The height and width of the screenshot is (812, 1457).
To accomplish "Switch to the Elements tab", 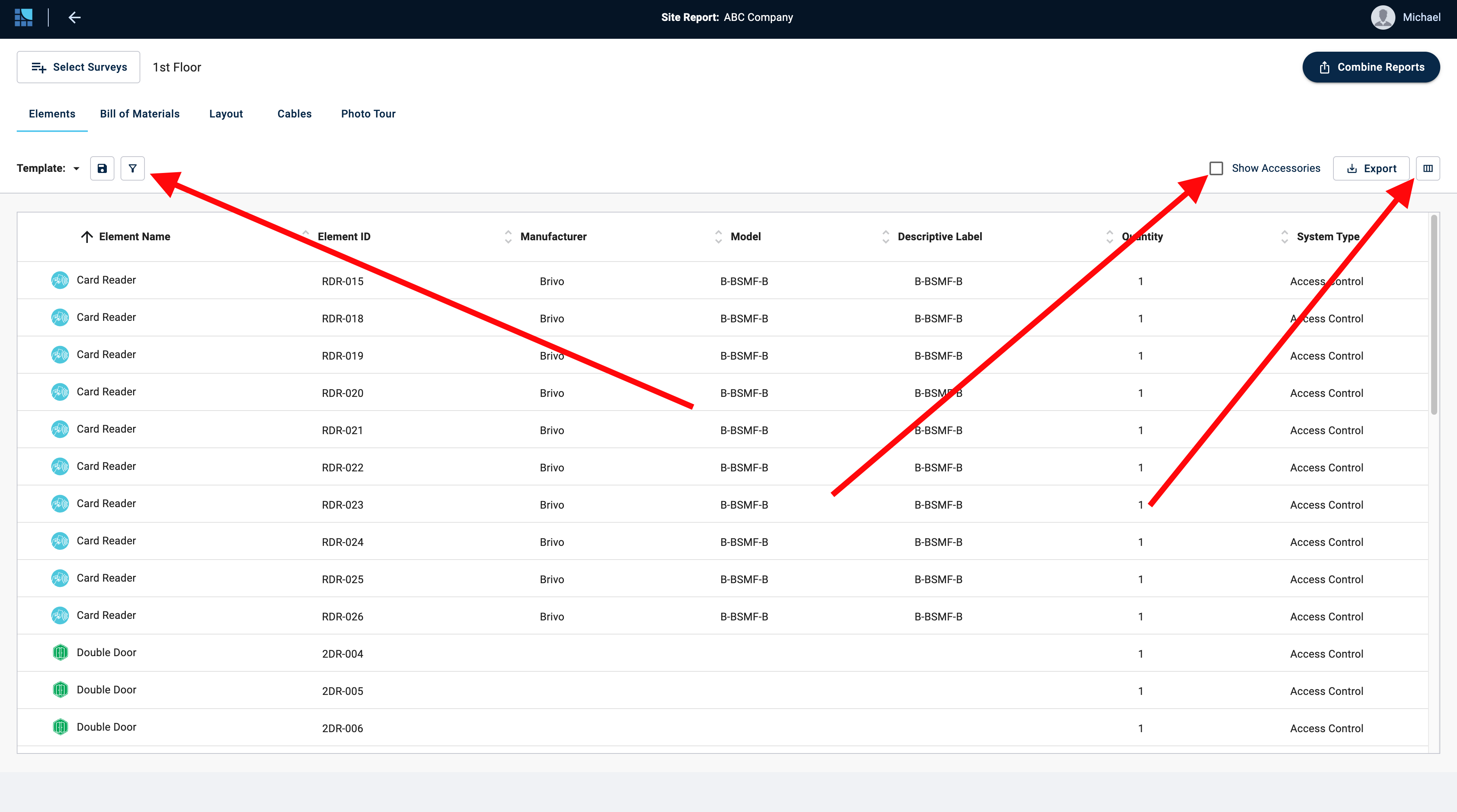I will (x=52, y=114).
